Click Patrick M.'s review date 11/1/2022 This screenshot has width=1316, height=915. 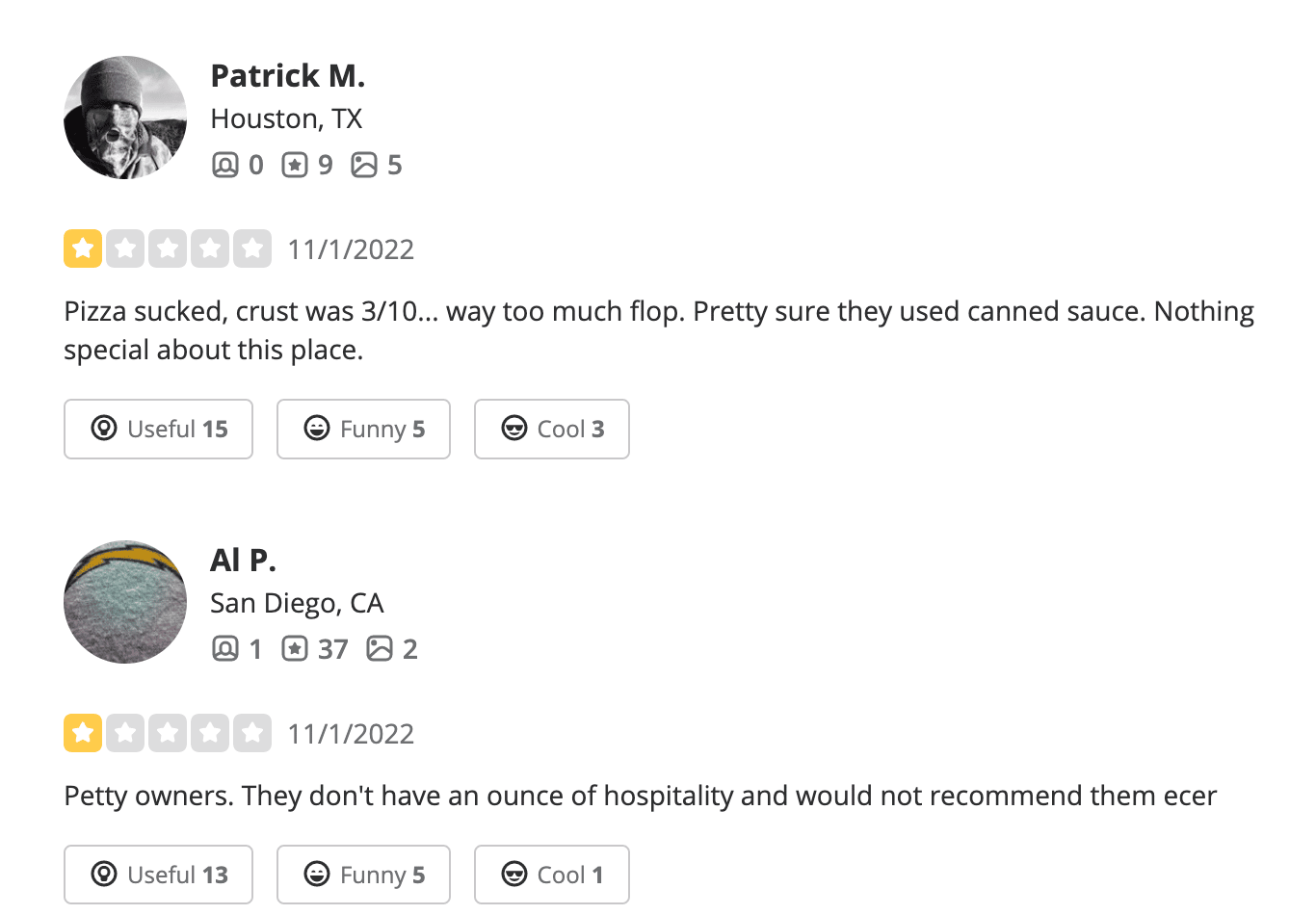(x=351, y=249)
